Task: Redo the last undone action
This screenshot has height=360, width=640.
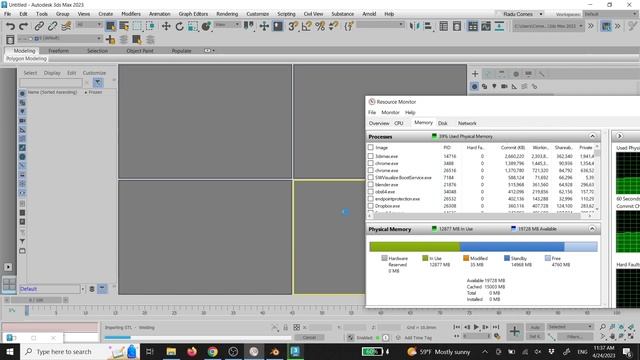Action: click(x=24, y=27)
